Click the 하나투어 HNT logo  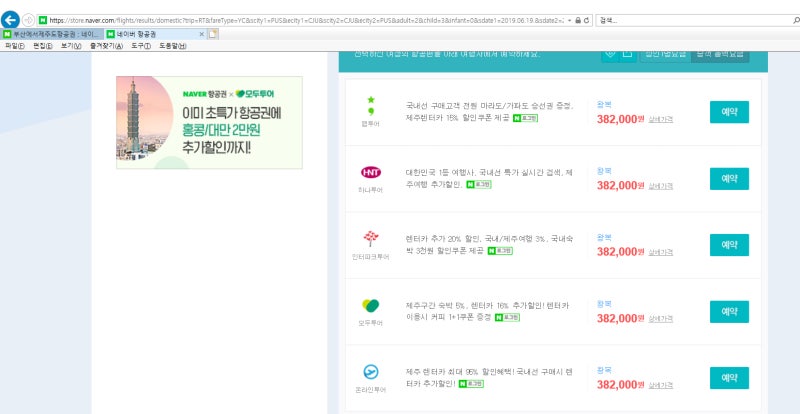tap(371, 173)
